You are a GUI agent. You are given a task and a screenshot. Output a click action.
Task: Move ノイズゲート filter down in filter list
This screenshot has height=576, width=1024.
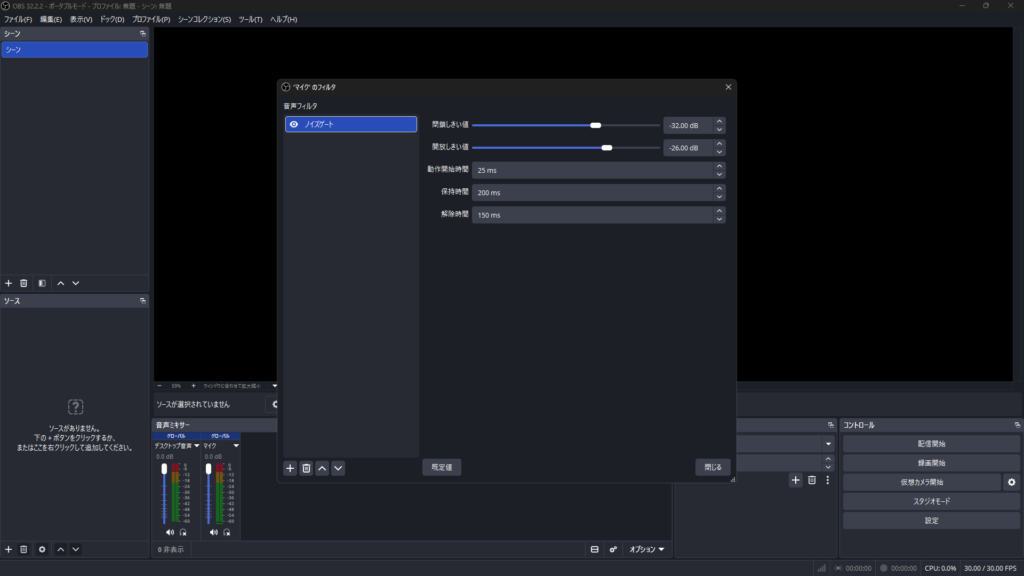338,468
